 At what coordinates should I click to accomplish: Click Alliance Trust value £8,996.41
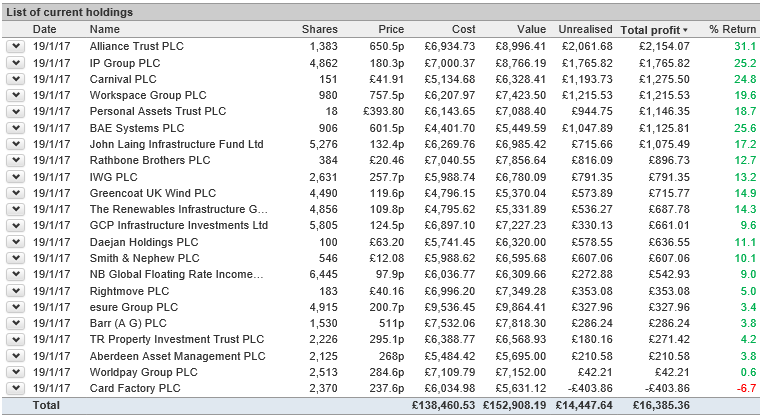(521, 47)
